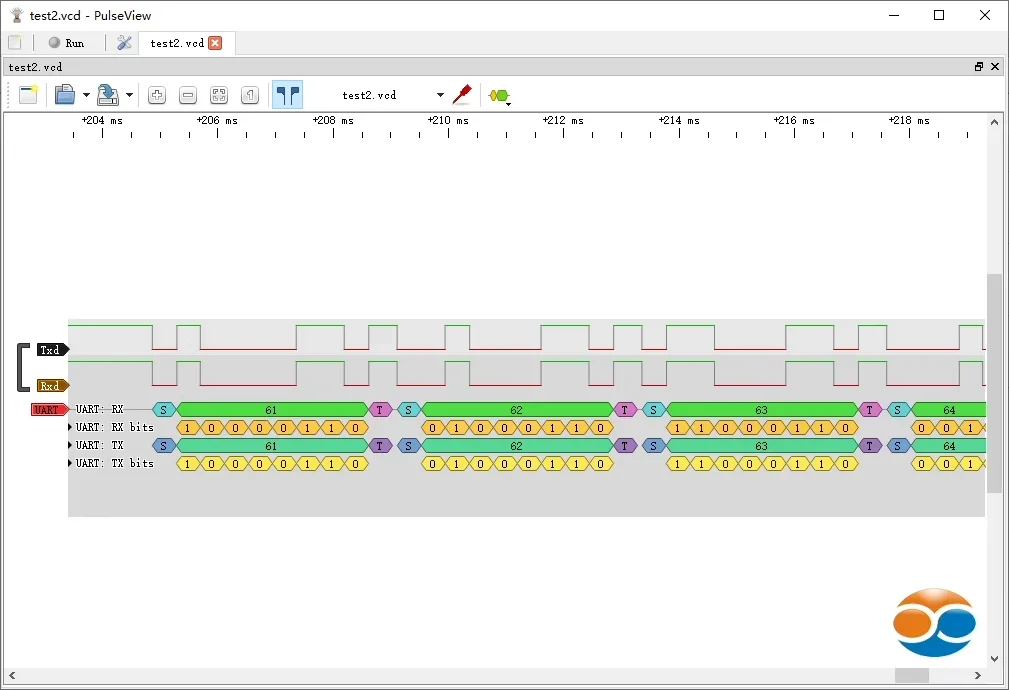Open the test2.vcd device dropdown
Viewport: 1009px width, 690px height.
pyautogui.click(x=393, y=95)
